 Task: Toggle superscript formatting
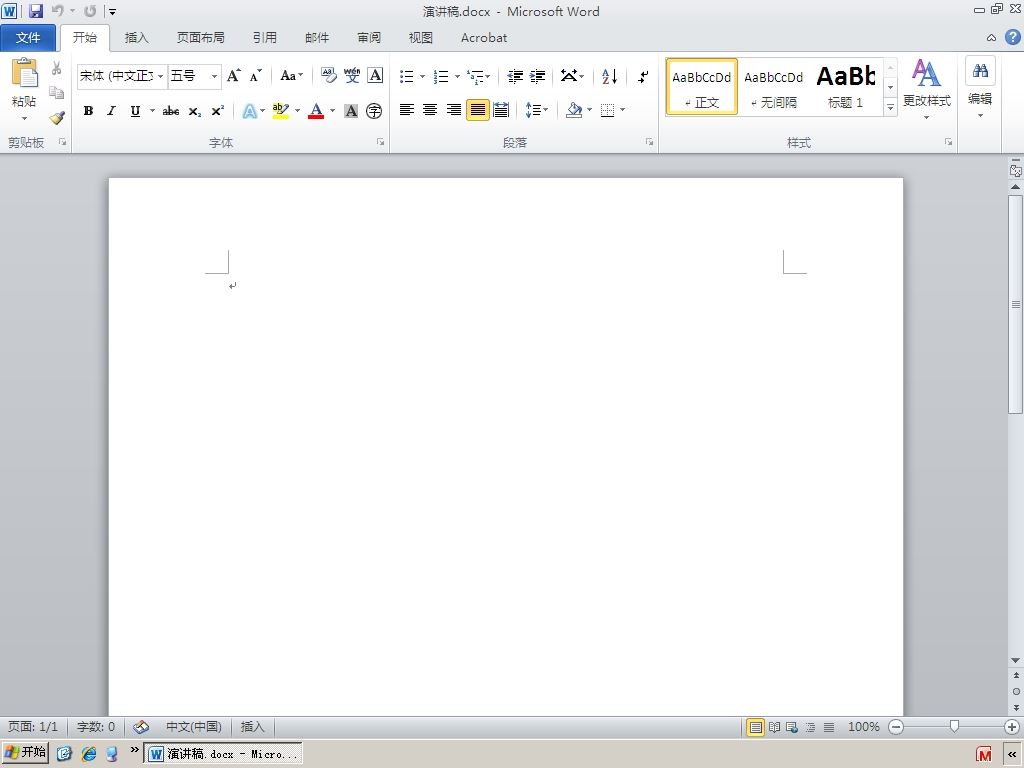click(x=217, y=111)
